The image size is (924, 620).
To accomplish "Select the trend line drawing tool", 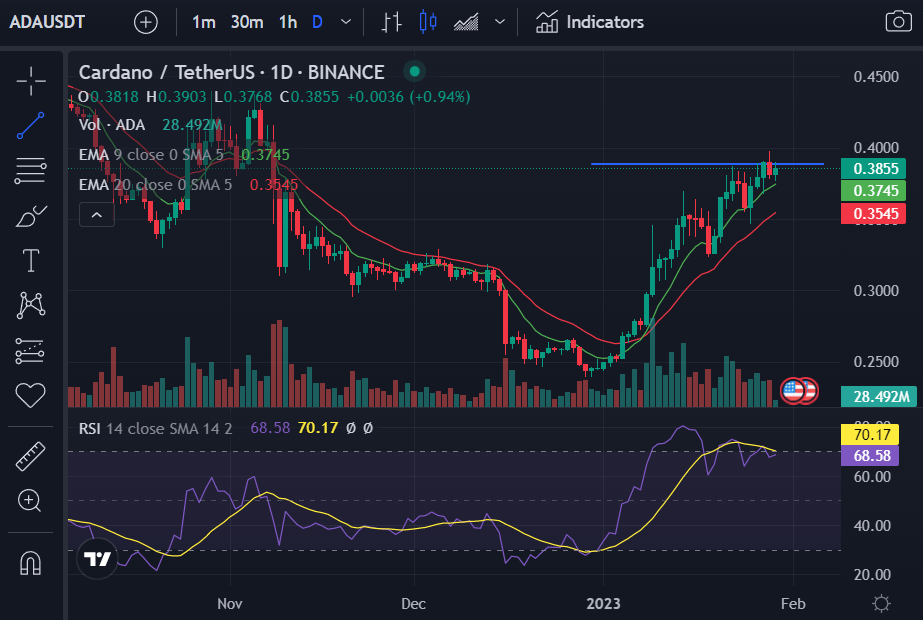I will [x=31, y=126].
